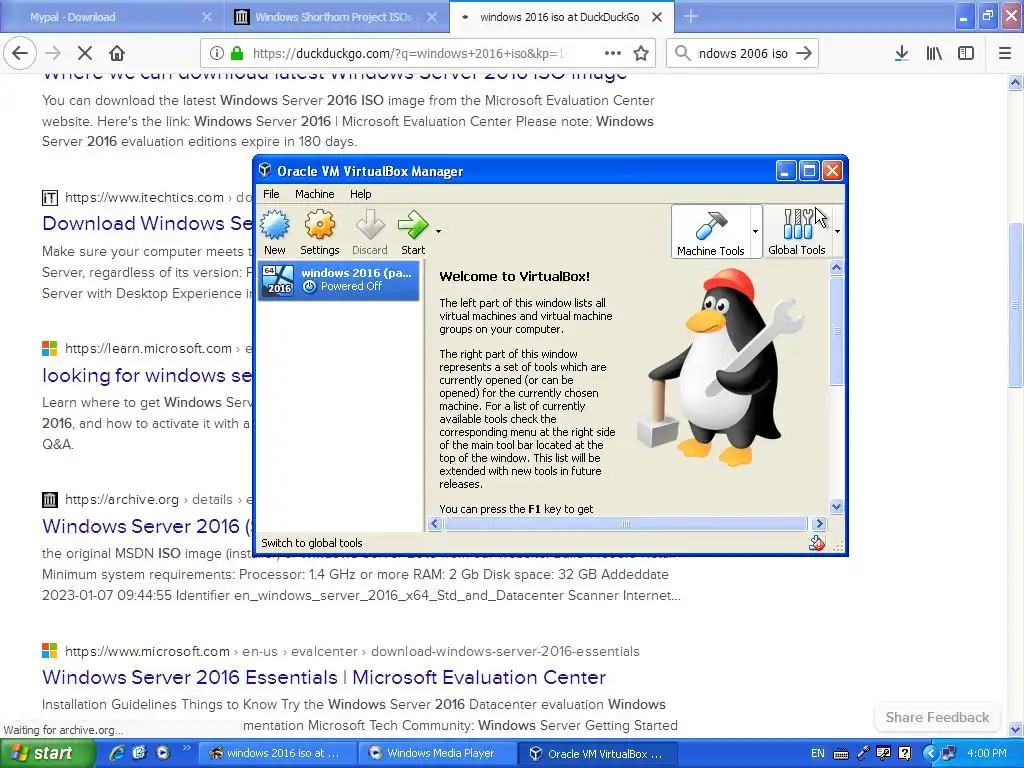Open the Machine menu in VirtualBox
This screenshot has height=768, width=1024.
(x=314, y=194)
